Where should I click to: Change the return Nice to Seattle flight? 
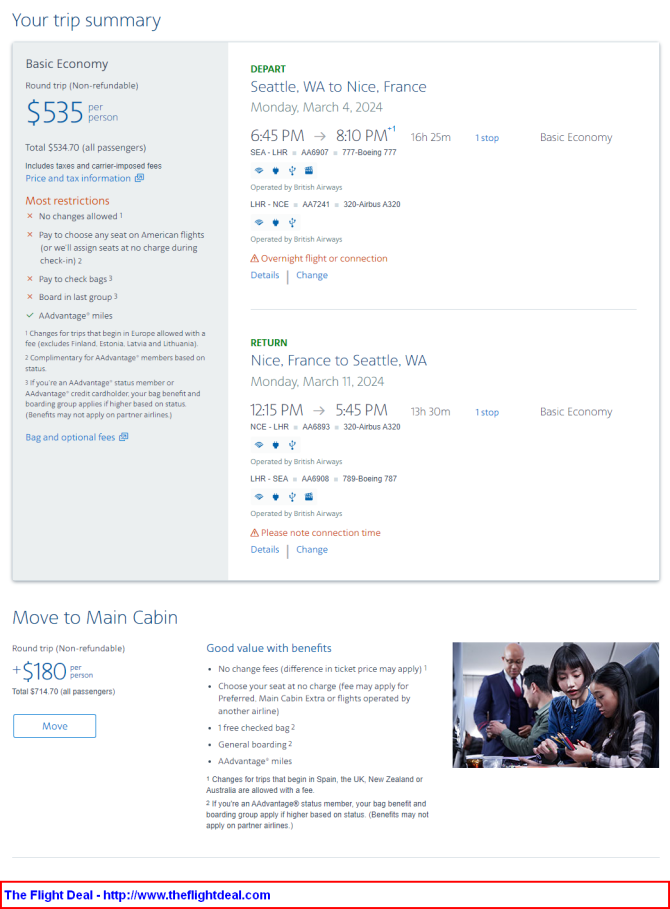(x=312, y=550)
